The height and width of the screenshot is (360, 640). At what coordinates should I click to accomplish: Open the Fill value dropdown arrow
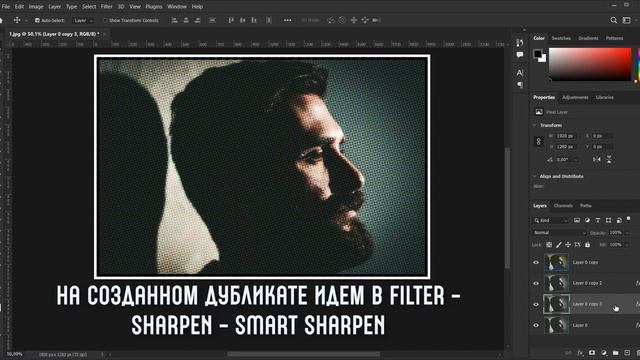coord(627,245)
